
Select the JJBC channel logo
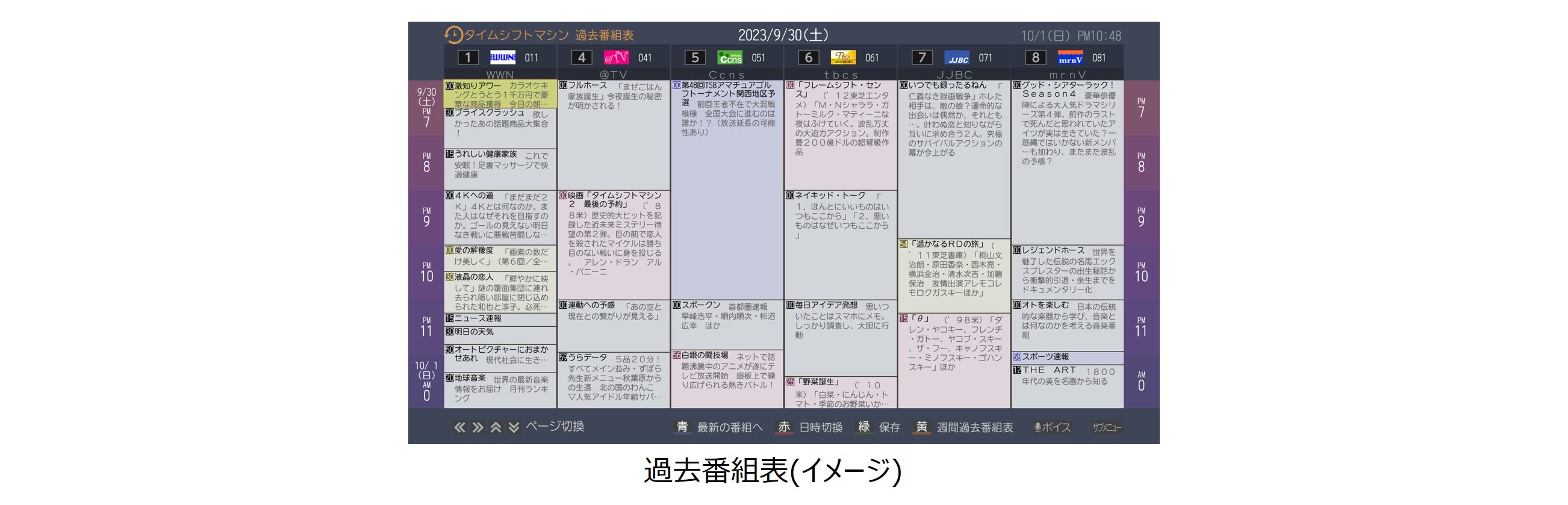[x=957, y=58]
